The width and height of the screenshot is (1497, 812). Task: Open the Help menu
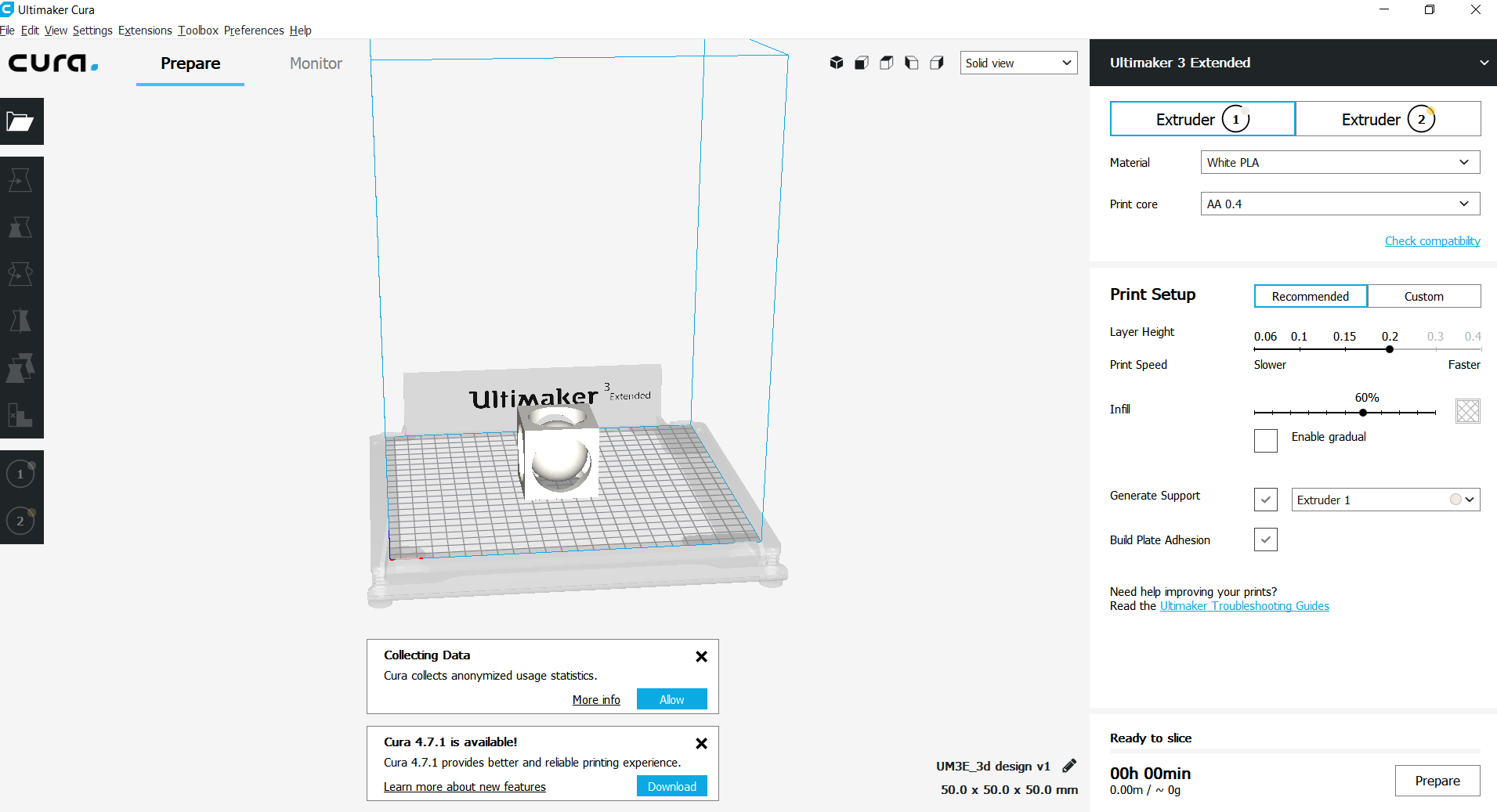pos(301,31)
